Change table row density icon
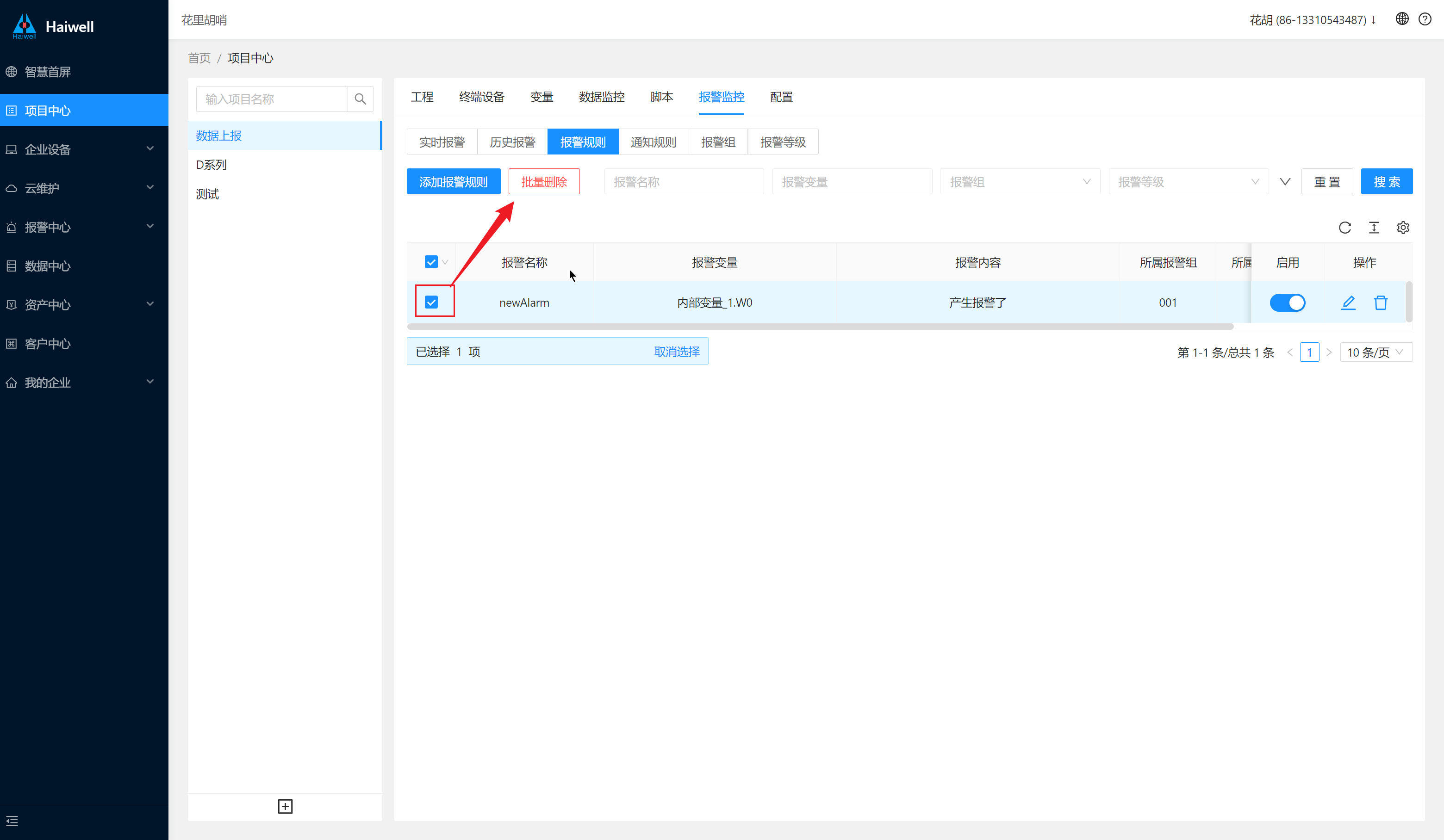The image size is (1444, 840). pos(1374,227)
